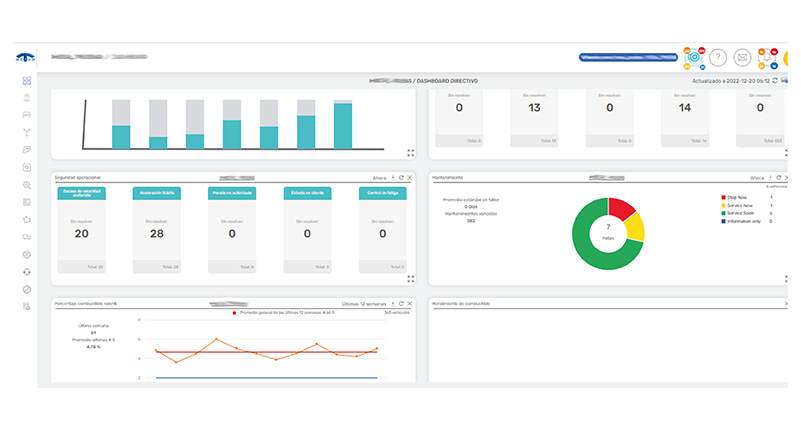Click the Exceso de velocidad card header
This screenshot has height=428, width=801.
(82, 193)
